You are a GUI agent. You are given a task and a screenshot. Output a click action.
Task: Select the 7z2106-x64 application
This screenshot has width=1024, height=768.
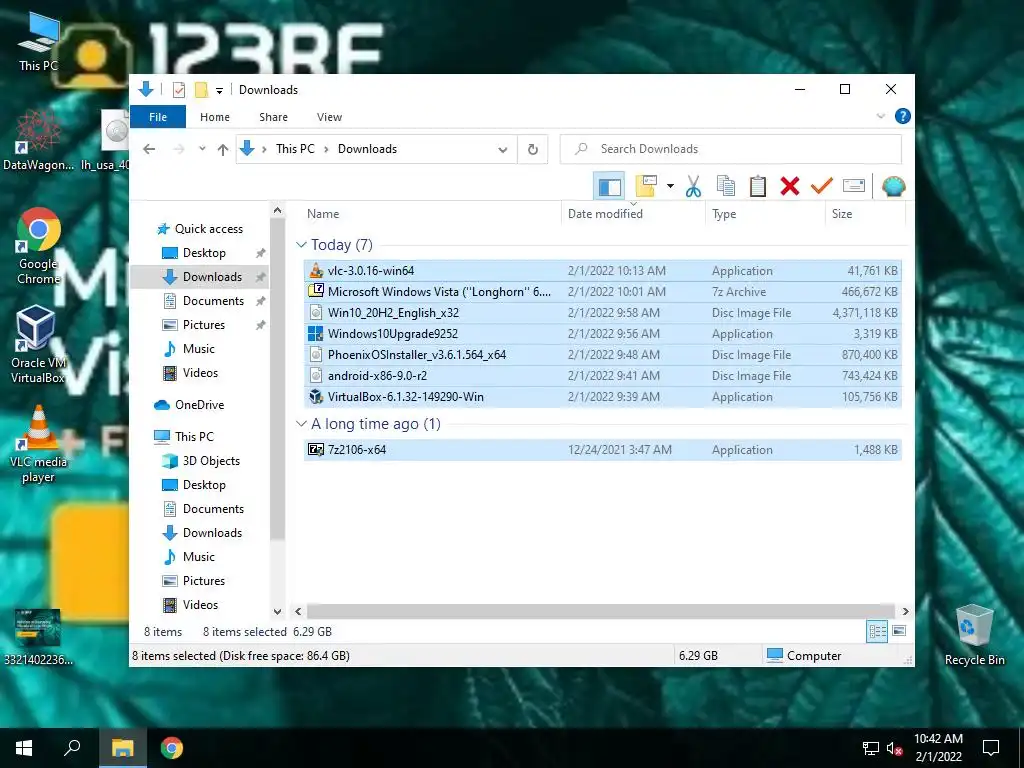tap(602, 450)
